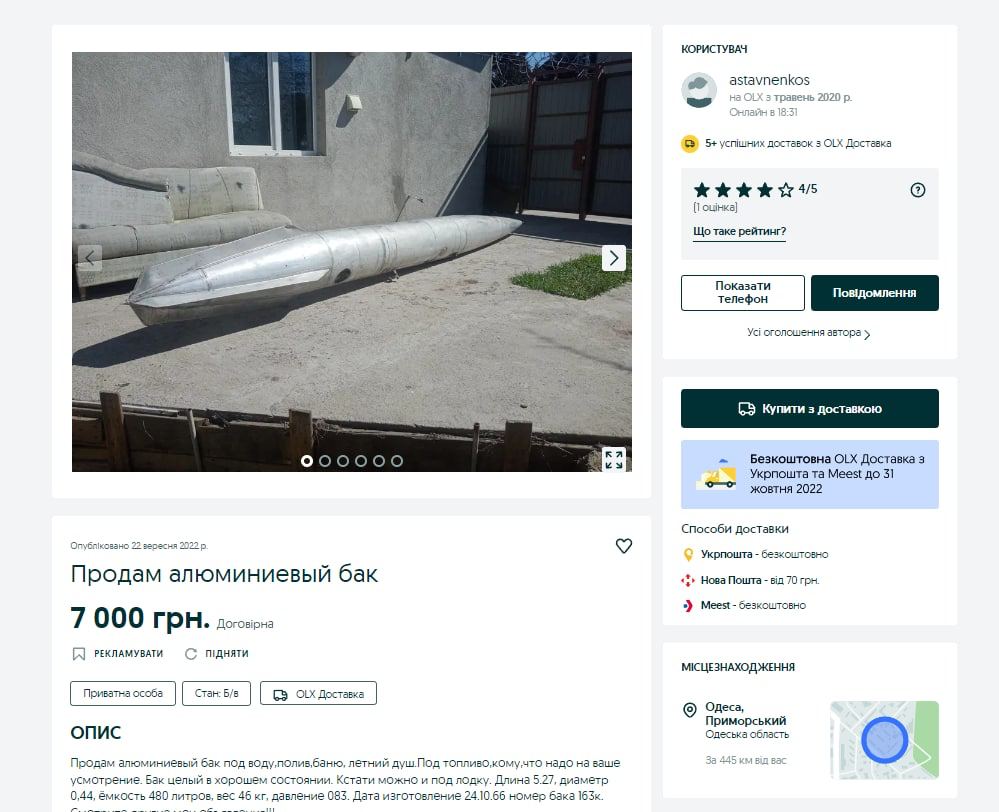Click the OLX Доставка tag
The image size is (999, 812).
pos(318,694)
